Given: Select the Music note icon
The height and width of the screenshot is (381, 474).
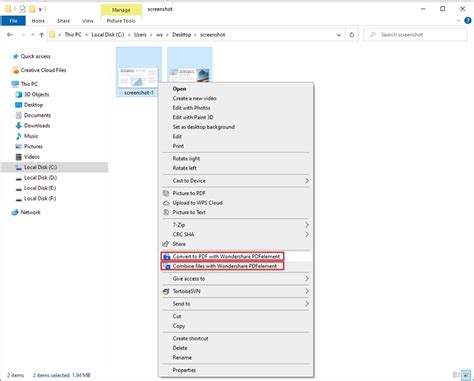Looking at the screenshot, I should pos(19,136).
